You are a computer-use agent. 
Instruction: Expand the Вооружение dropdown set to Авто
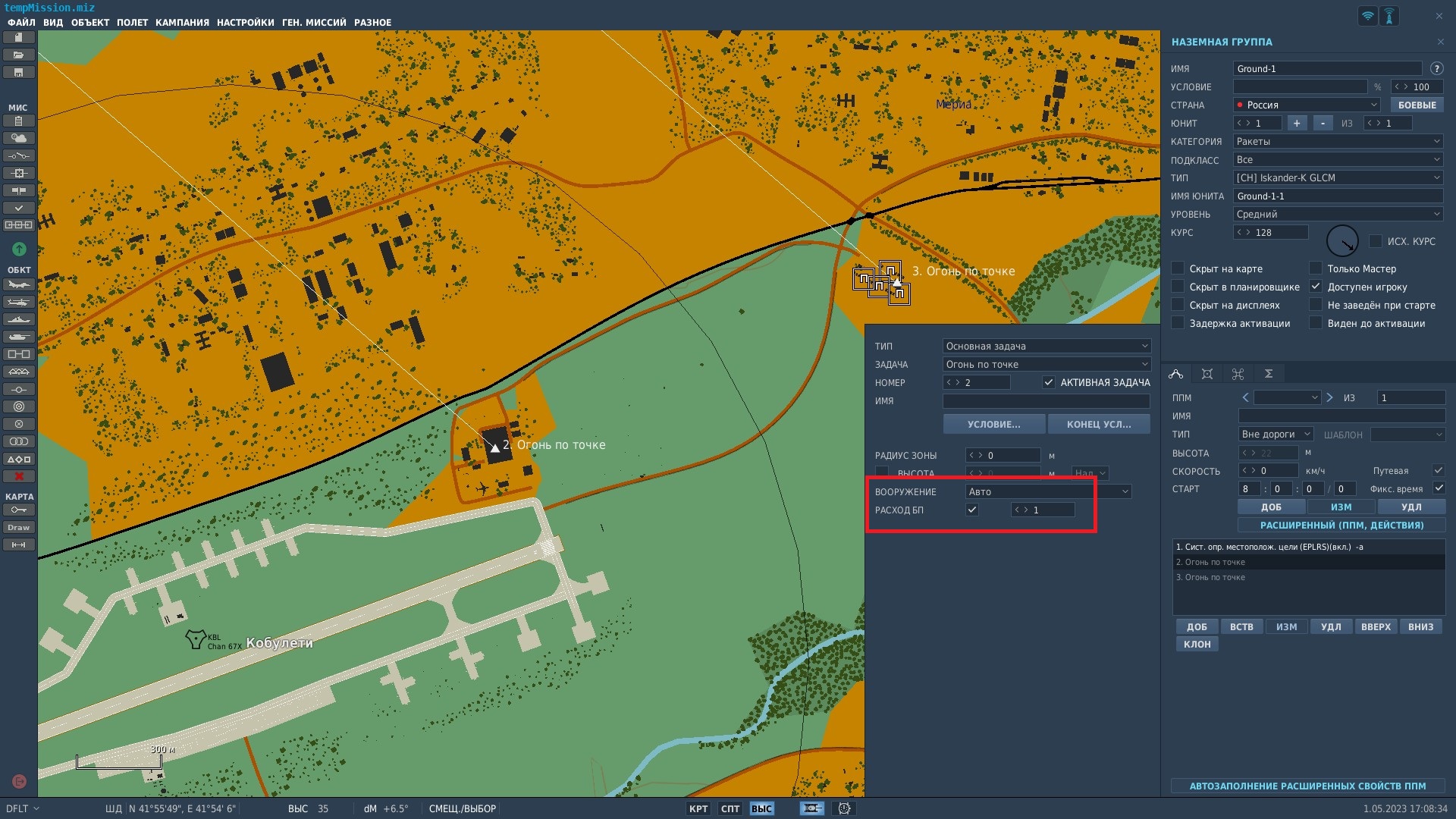[1049, 491]
